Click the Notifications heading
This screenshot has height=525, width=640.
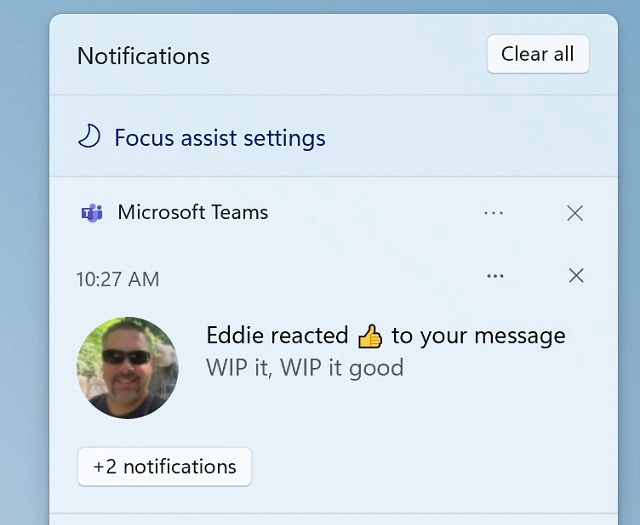(143, 56)
